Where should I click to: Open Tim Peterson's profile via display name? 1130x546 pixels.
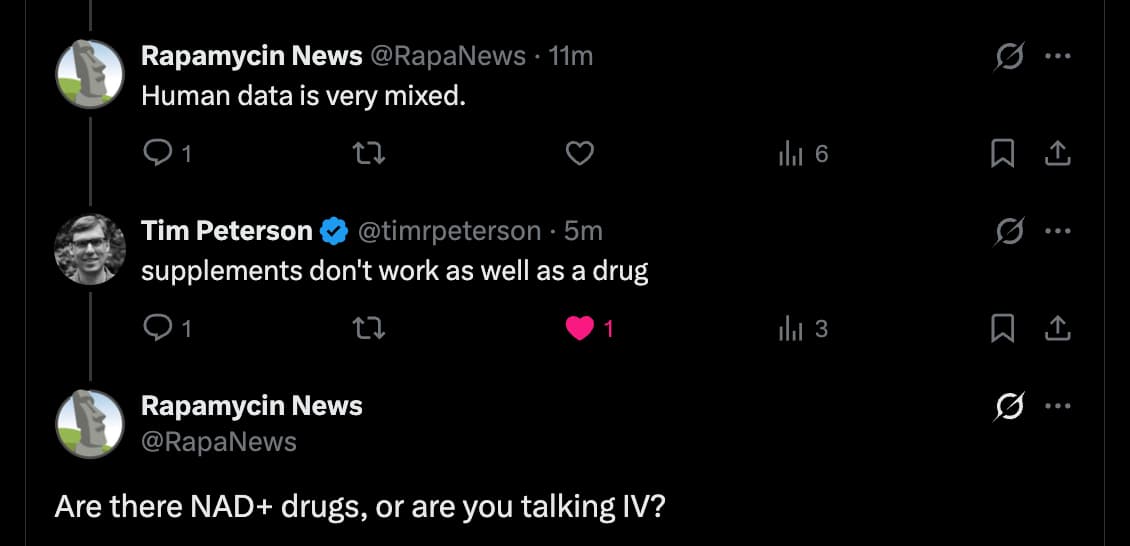click(227, 232)
